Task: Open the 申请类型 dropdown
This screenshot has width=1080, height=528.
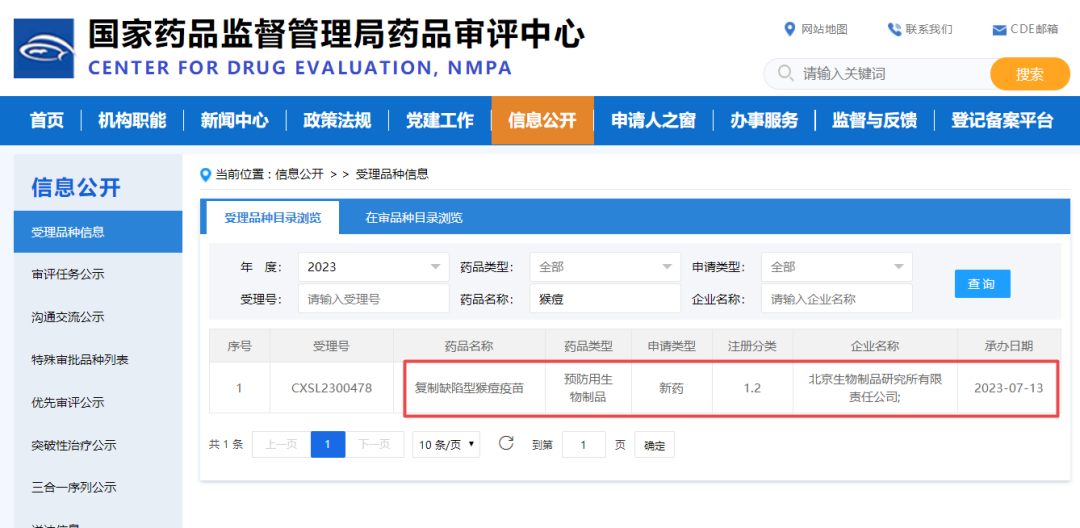Action: (836, 267)
